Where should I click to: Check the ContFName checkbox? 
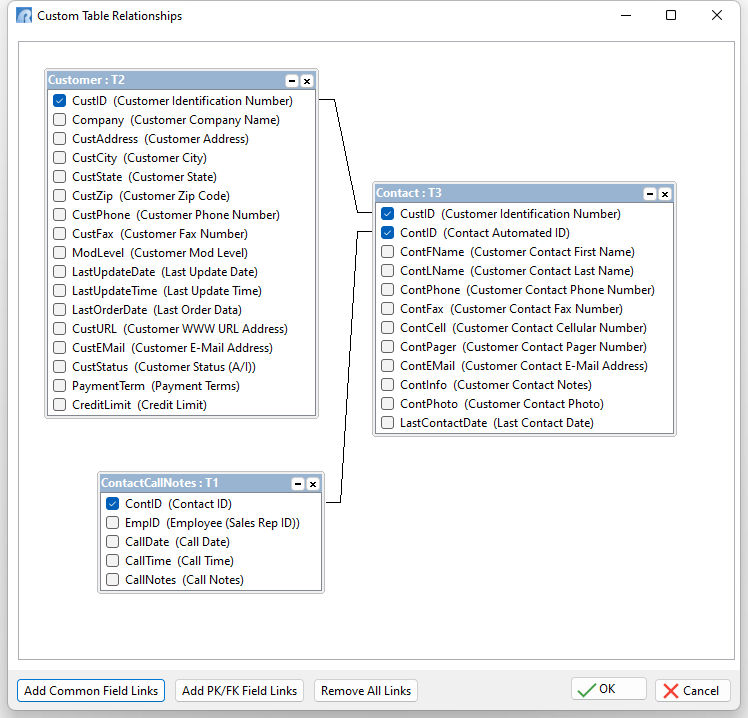coord(387,251)
